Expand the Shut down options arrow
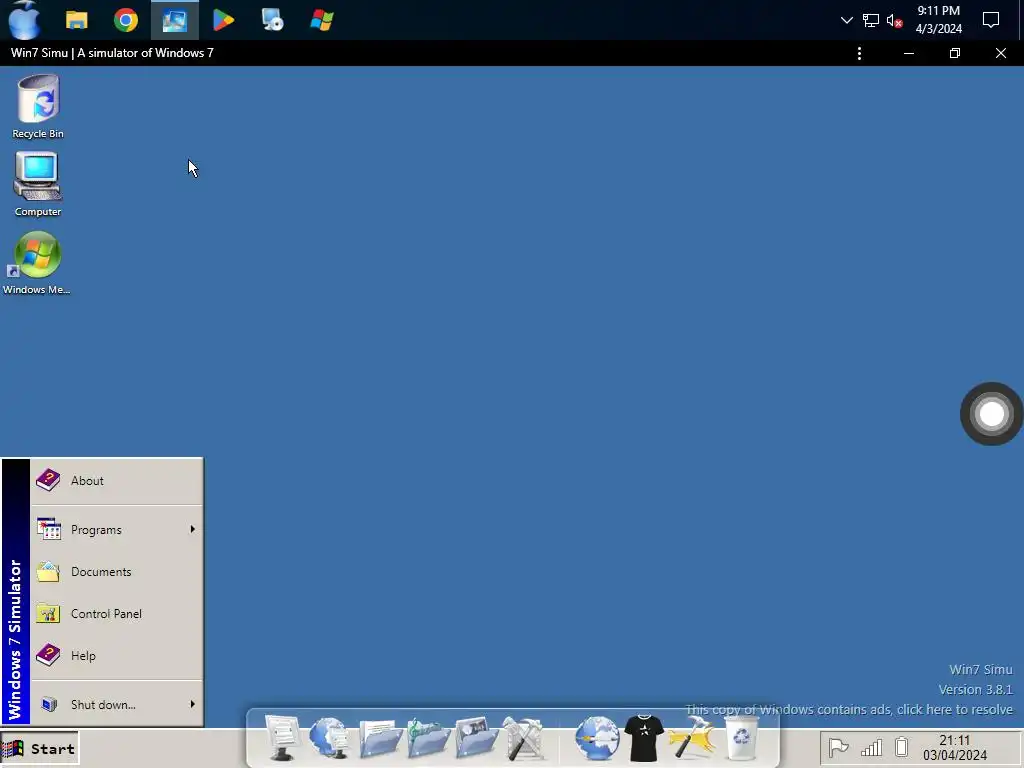 193,704
